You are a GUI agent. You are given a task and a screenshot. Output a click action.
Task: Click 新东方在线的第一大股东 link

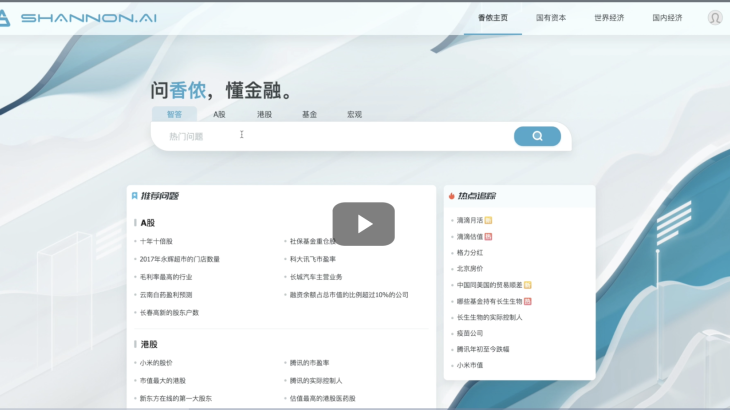coord(176,398)
